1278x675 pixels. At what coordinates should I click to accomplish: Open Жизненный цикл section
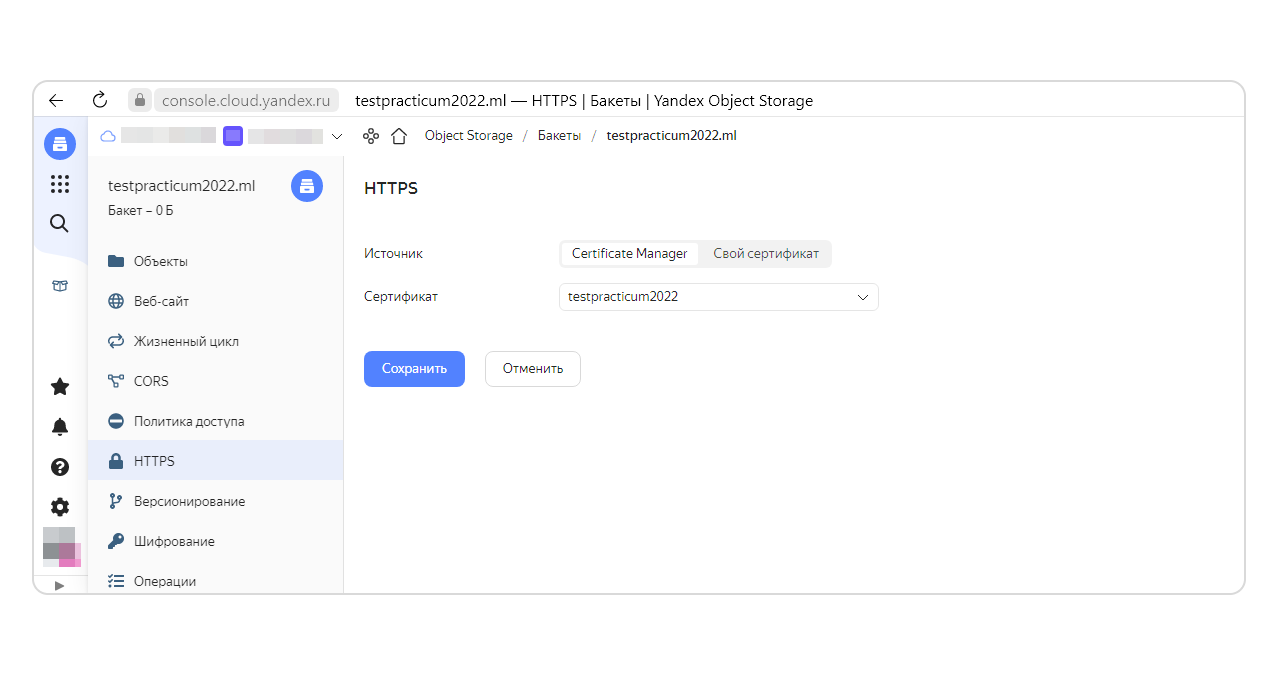click(215, 341)
